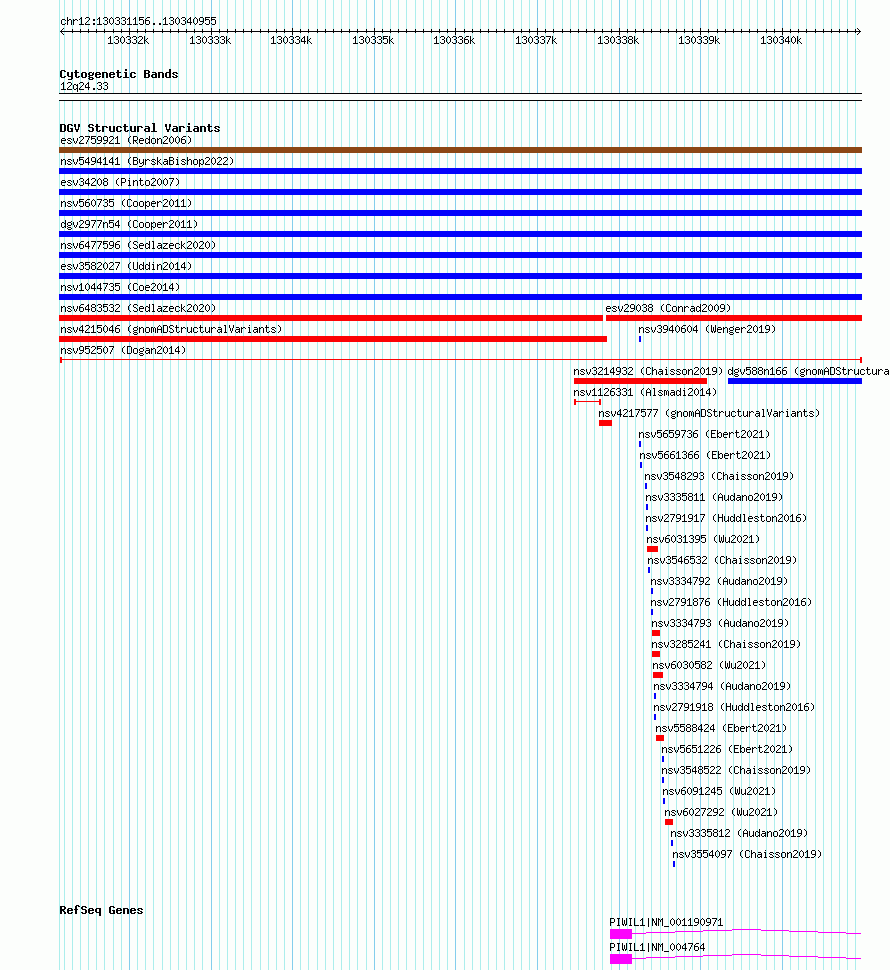
Task: Select the Cytogenetic Bands track title
Action: click(119, 74)
